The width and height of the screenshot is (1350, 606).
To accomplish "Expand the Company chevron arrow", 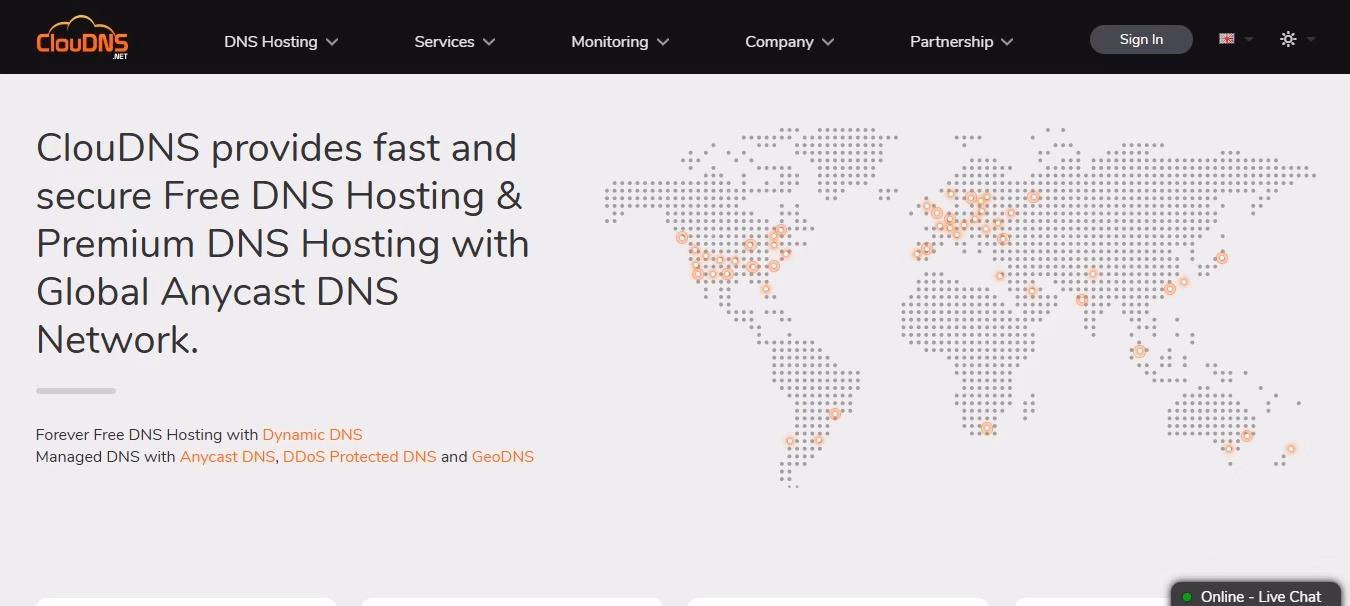I will point(828,42).
